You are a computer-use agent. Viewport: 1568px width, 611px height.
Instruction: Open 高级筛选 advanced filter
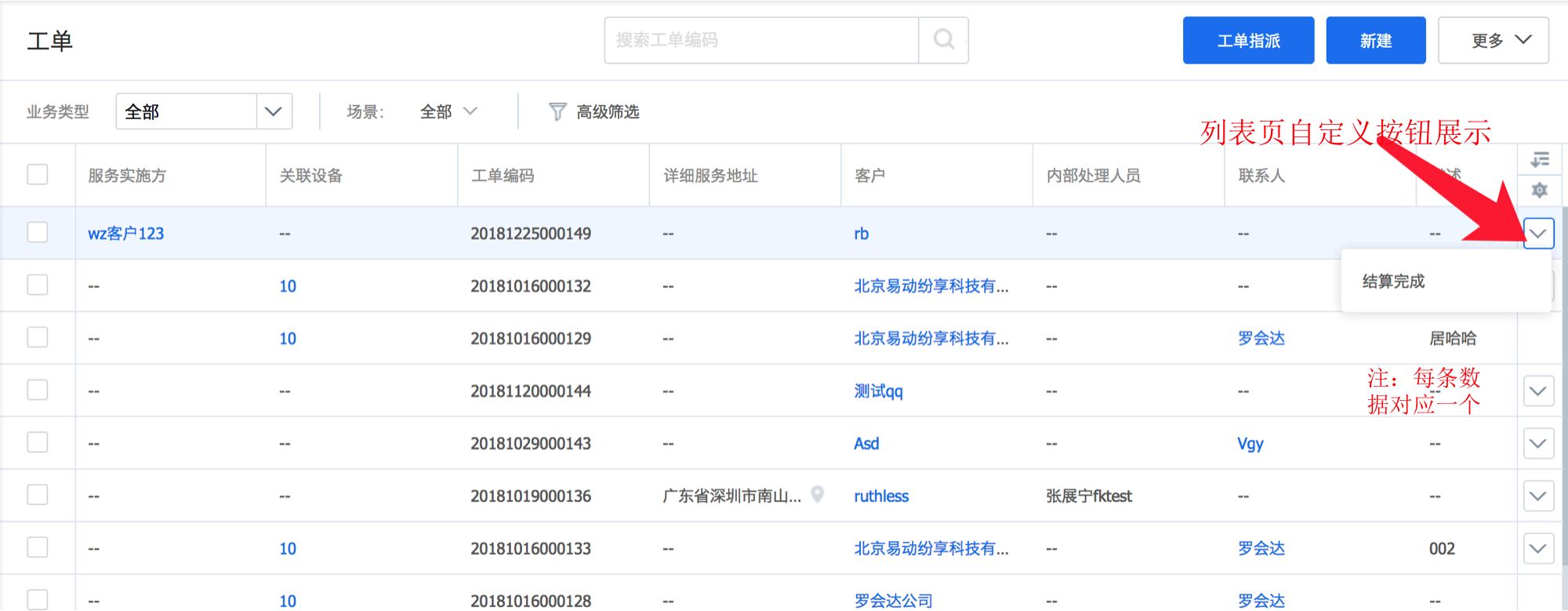[x=594, y=112]
